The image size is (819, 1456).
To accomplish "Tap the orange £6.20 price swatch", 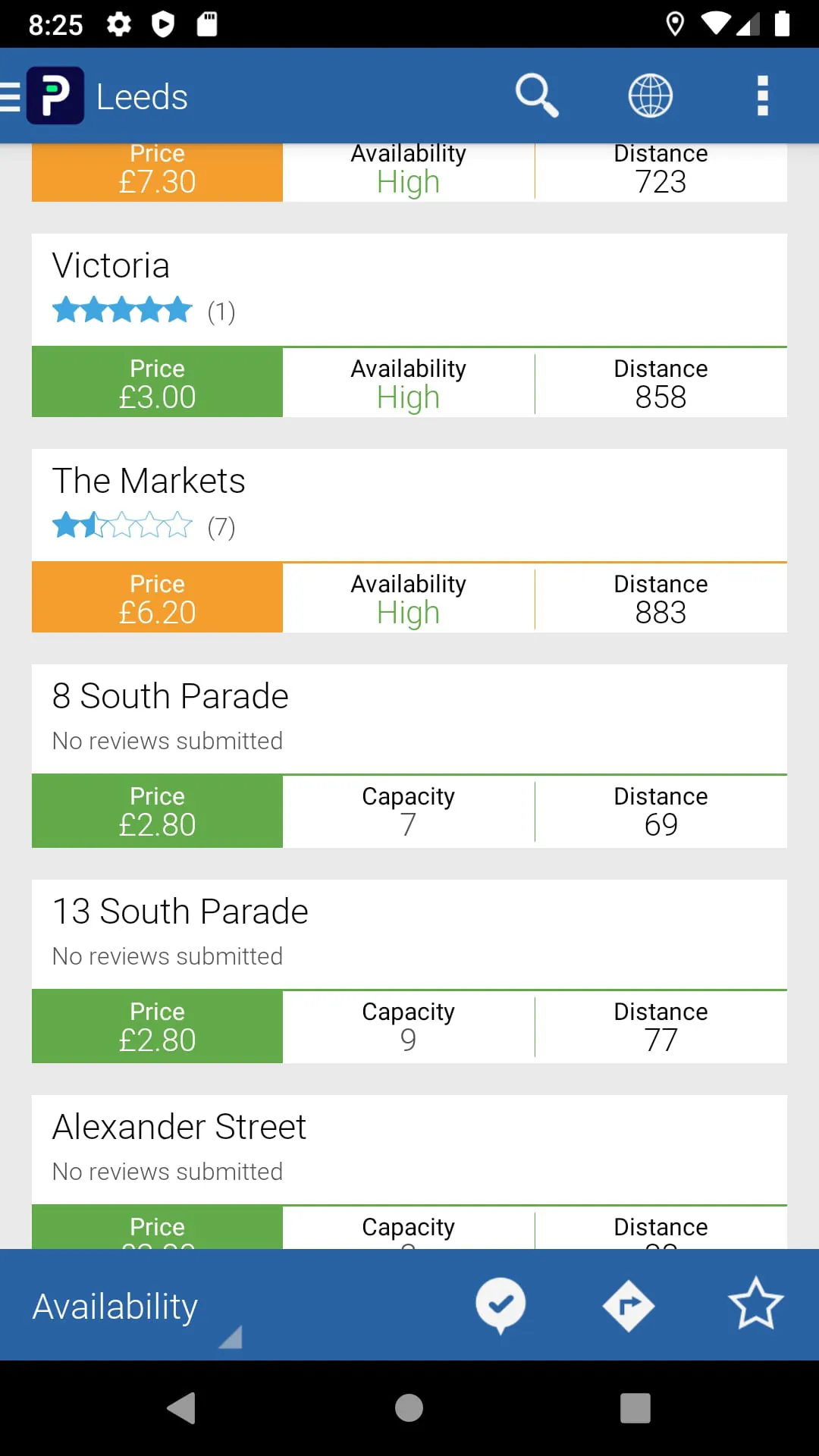I will (157, 598).
